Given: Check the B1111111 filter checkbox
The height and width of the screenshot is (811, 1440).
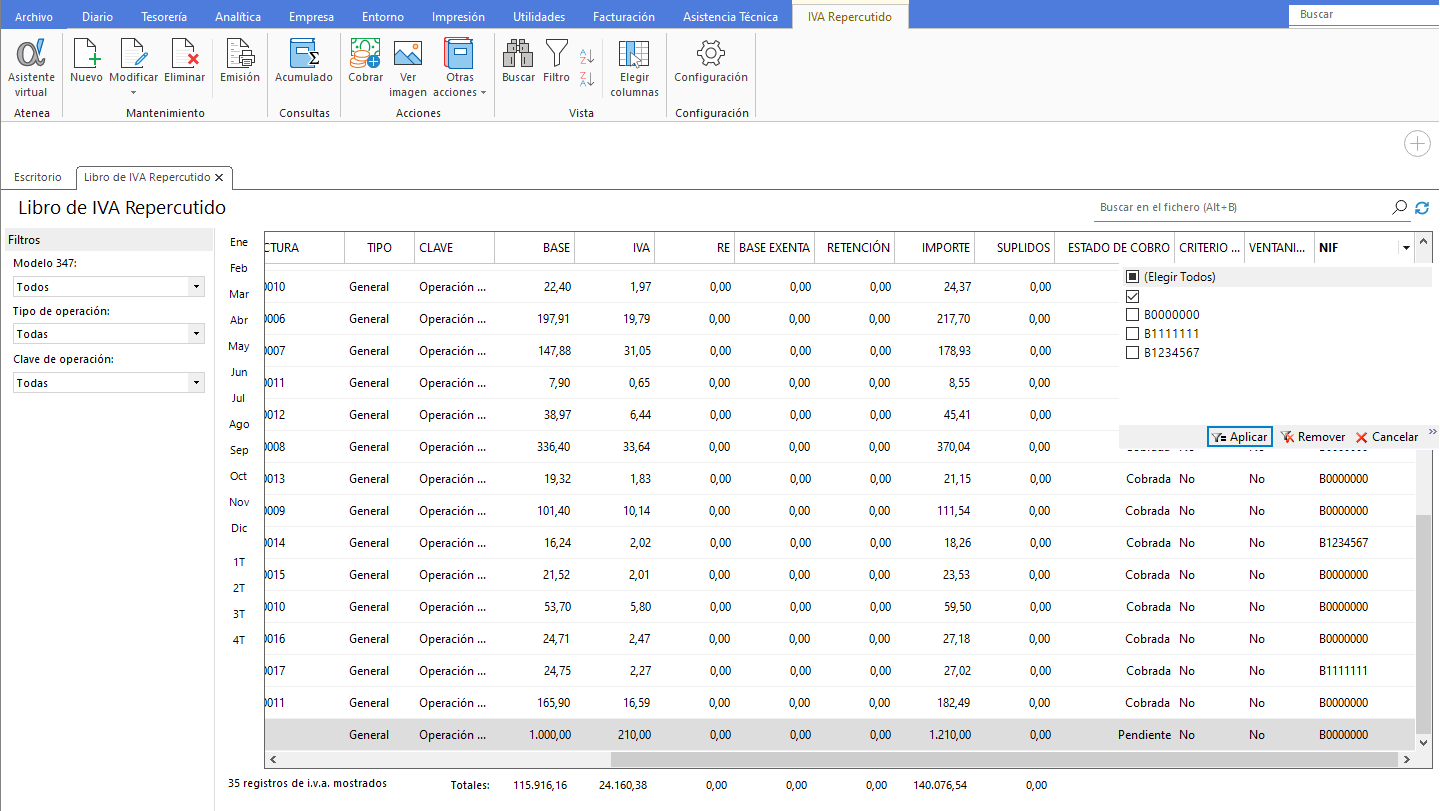Looking at the screenshot, I should [x=1132, y=334].
